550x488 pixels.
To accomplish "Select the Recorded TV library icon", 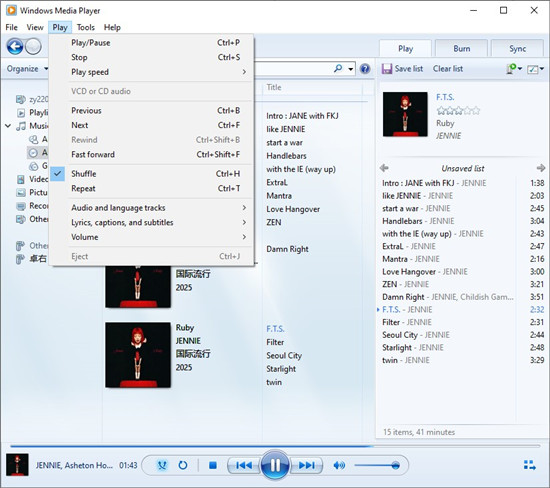I will point(21,206).
